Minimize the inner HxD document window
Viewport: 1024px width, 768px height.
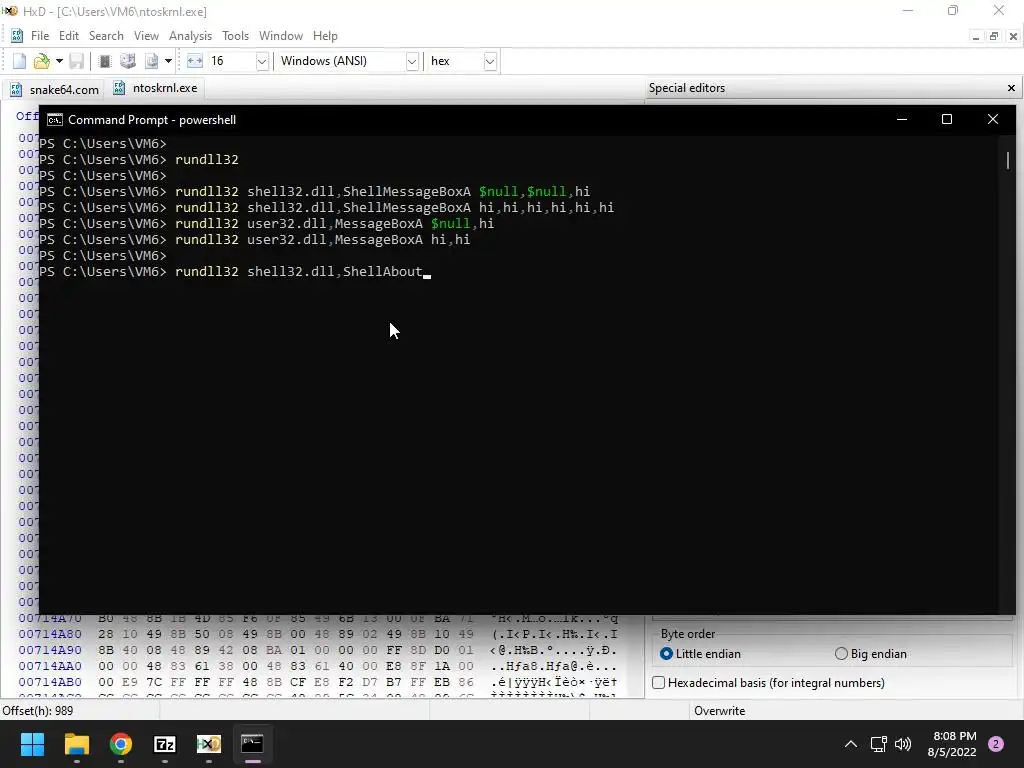(976, 37)
